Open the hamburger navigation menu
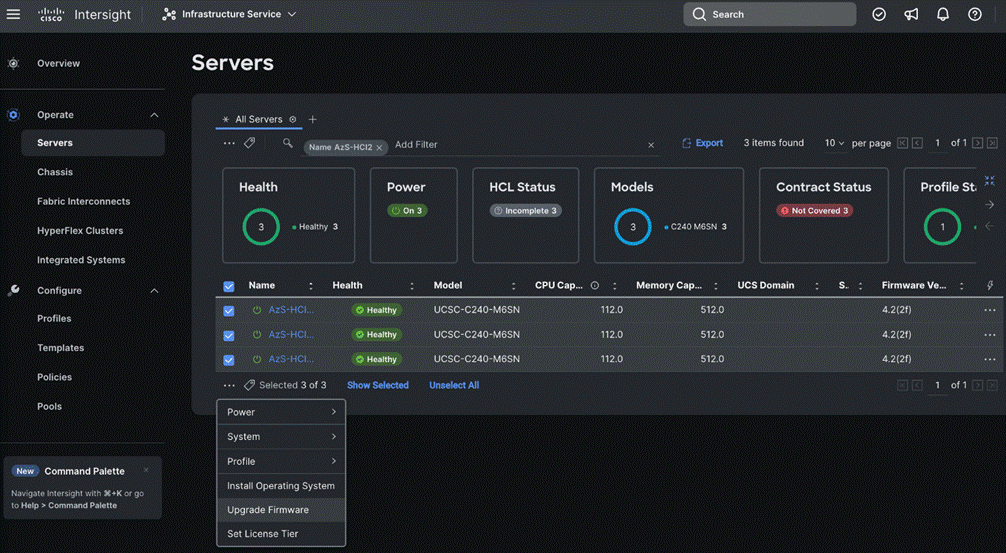 click(x=13, y=14)
